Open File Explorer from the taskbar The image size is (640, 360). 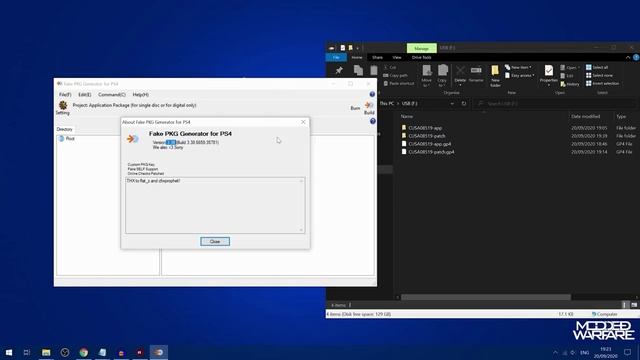click(x=46, y=352)
